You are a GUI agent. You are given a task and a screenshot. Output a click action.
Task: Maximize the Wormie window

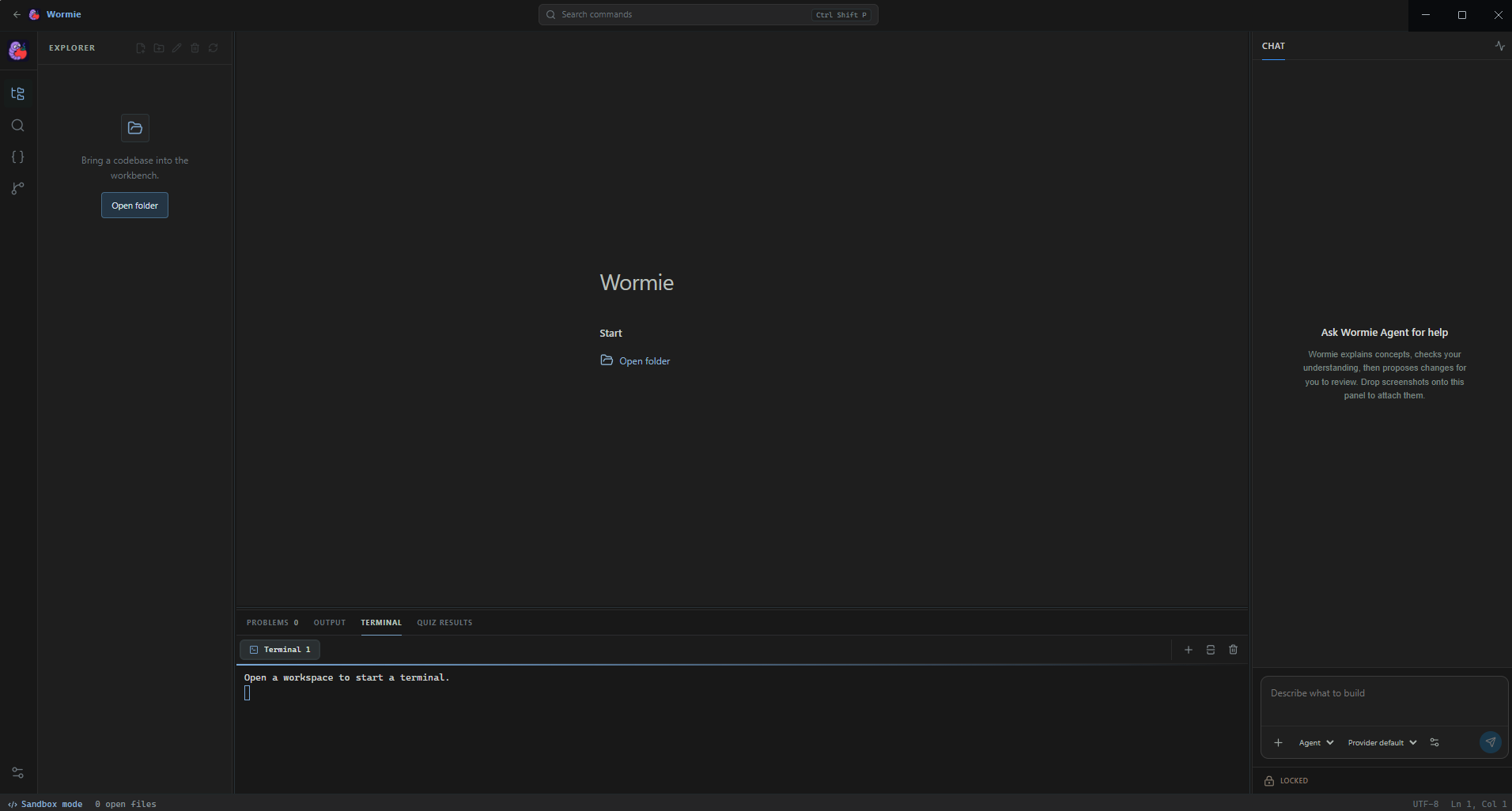[x=1462, y=15]
